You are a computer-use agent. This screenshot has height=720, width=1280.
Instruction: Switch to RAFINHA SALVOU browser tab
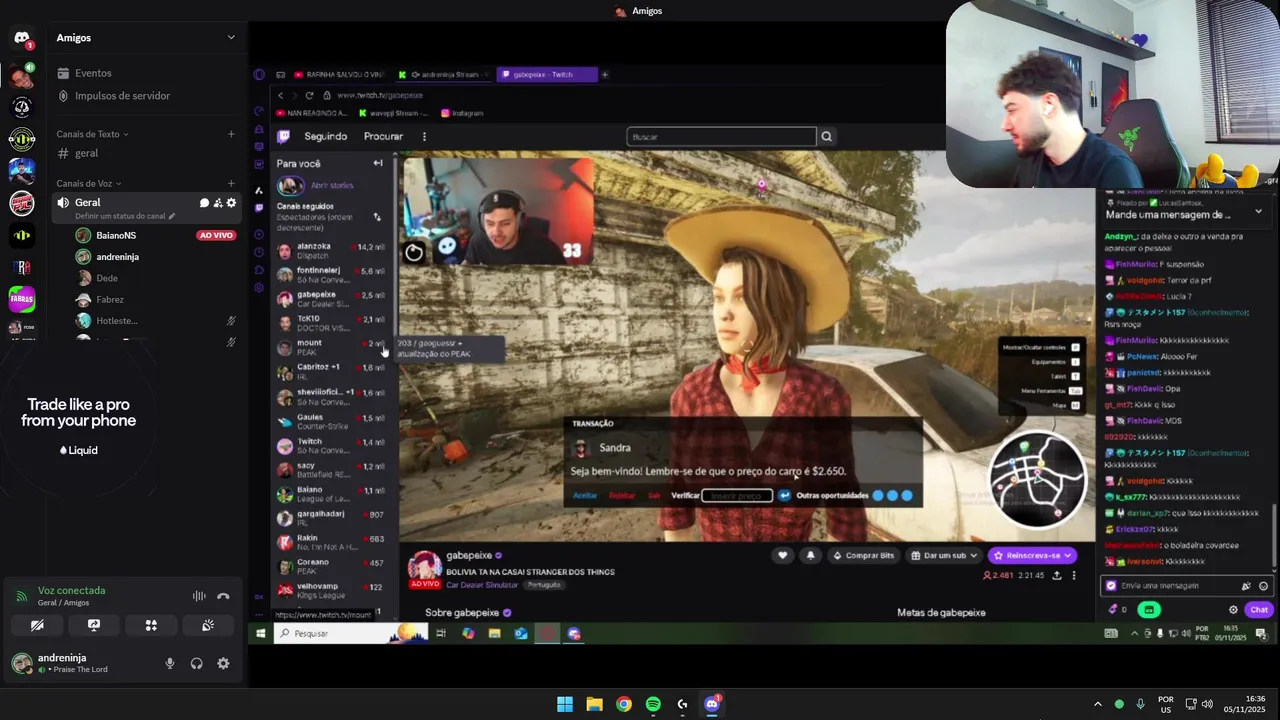[x=338, y=74]
